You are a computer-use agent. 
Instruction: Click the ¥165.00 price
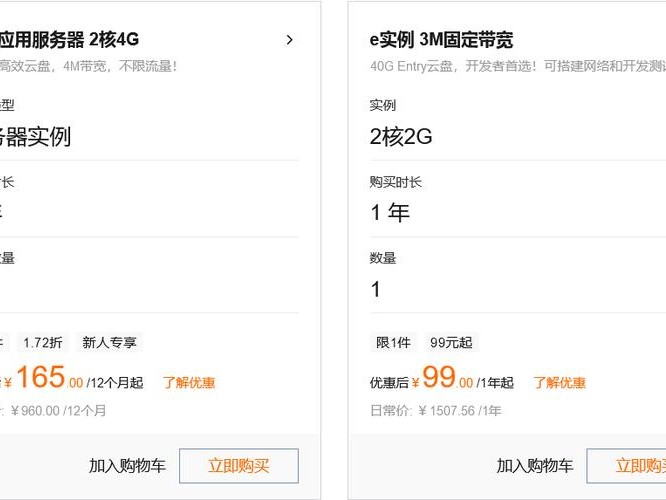tap(44, 377)
